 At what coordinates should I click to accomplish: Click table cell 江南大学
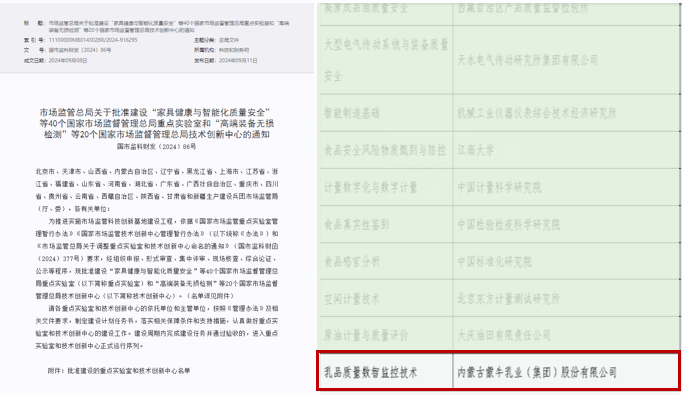click(x=566, y=151)
